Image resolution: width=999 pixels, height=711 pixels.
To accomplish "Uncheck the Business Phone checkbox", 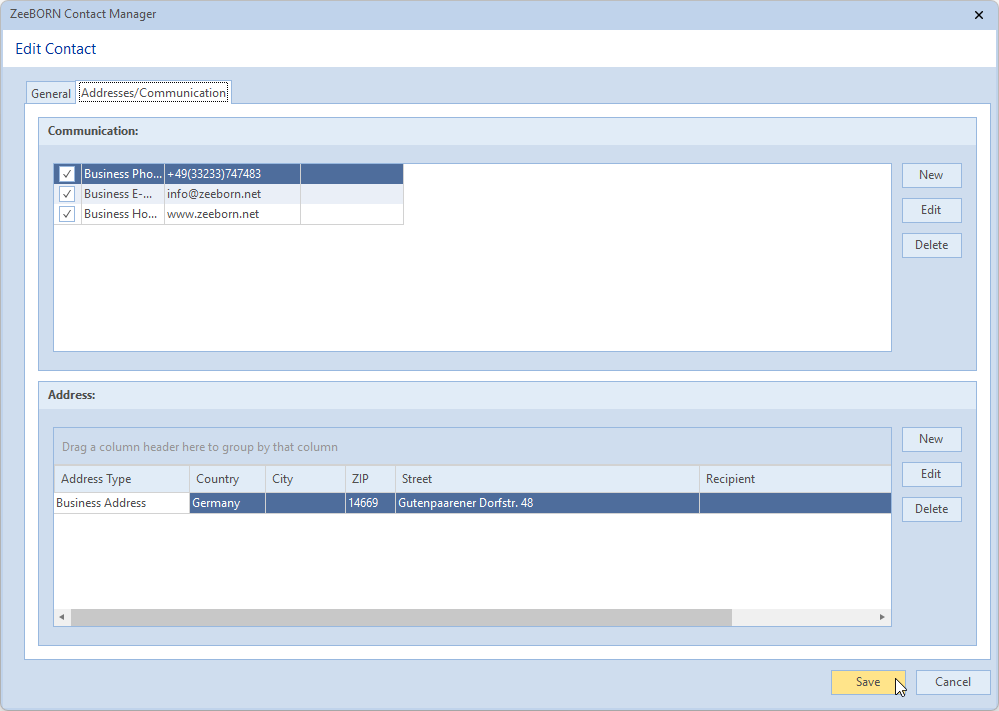I will [x=67, y=174].
